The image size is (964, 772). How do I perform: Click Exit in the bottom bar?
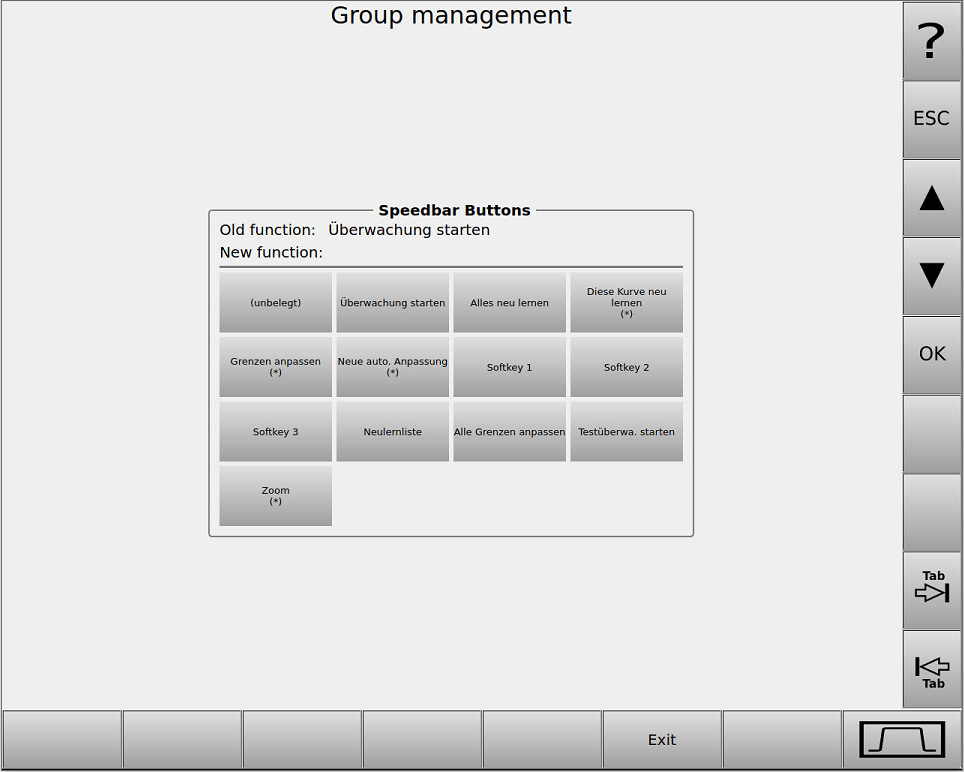pyautogui.click(x=661, y=740)
